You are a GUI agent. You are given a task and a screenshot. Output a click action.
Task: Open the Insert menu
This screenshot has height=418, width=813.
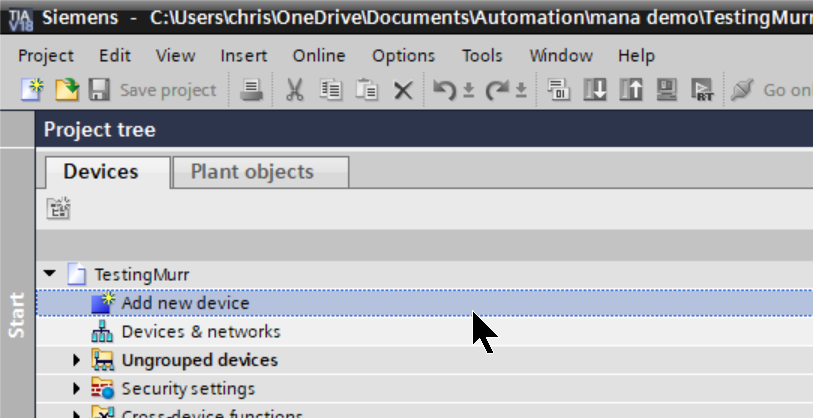(x=244, y=55)
